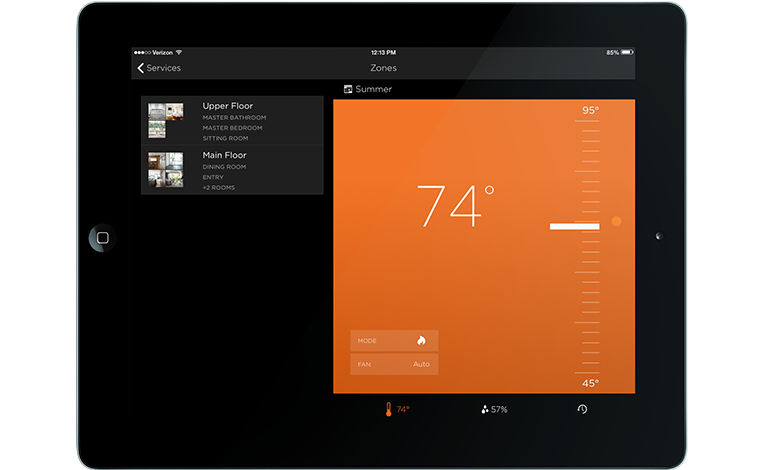This screenshot has width=764, height=470.
Task: Click the heat flame mode icon
Action: 421,341
